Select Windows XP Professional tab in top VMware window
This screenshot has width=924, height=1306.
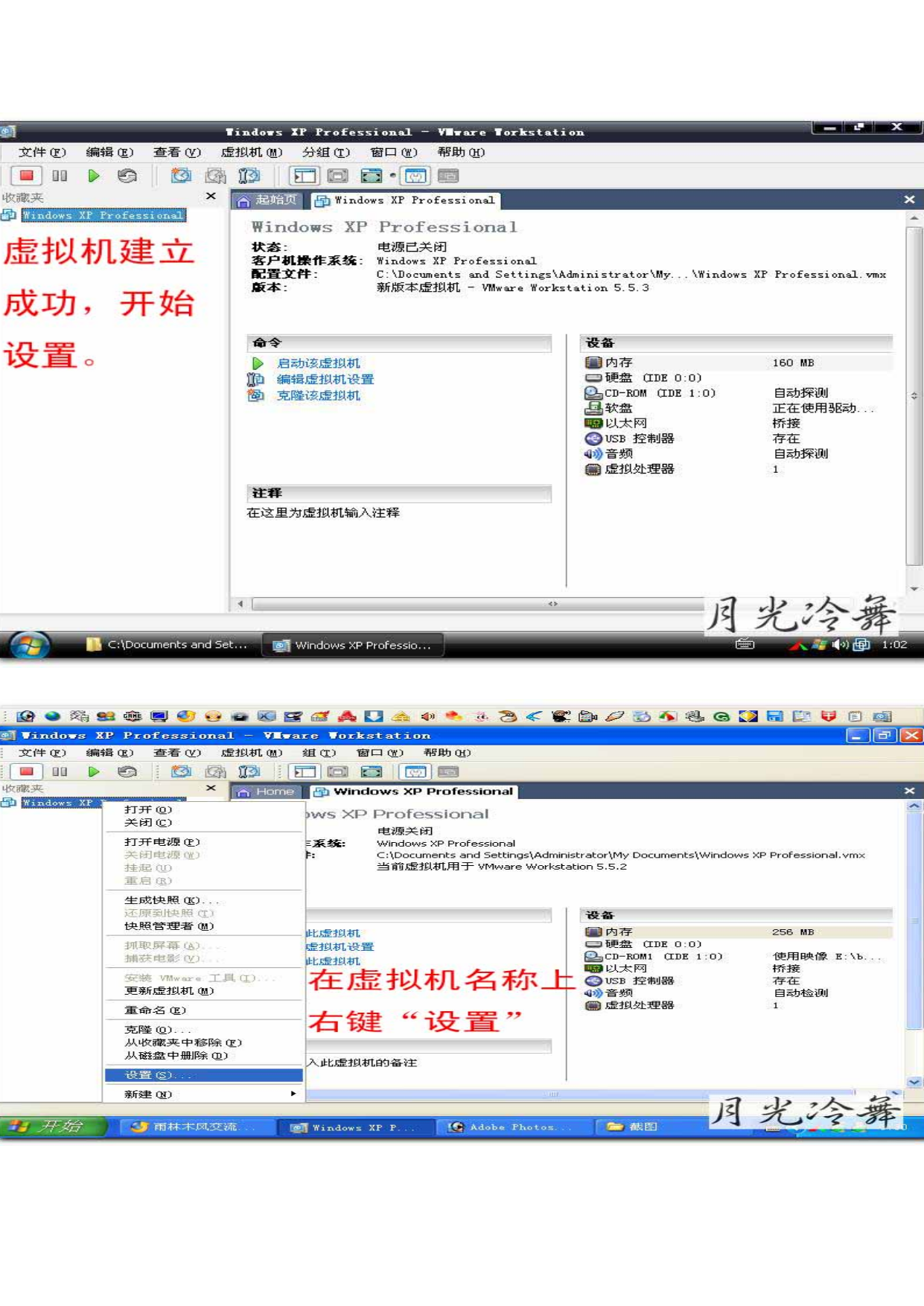[x=406, y=200]
